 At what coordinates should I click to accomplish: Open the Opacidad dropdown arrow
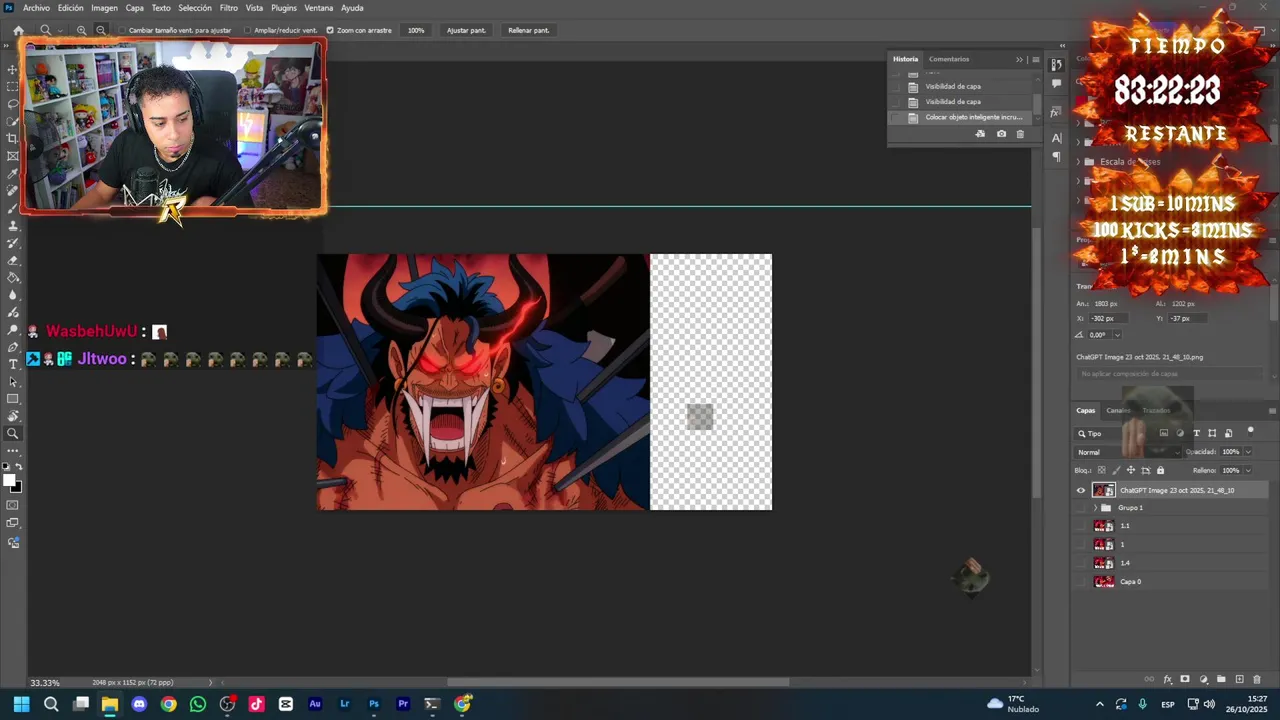1248,452
